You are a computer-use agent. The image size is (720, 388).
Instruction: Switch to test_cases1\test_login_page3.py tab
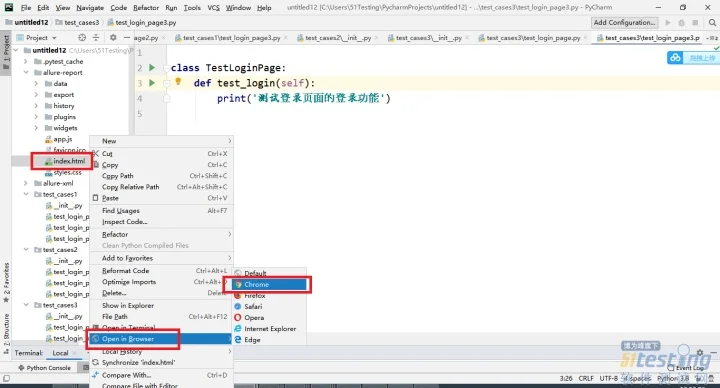(231, 38)
